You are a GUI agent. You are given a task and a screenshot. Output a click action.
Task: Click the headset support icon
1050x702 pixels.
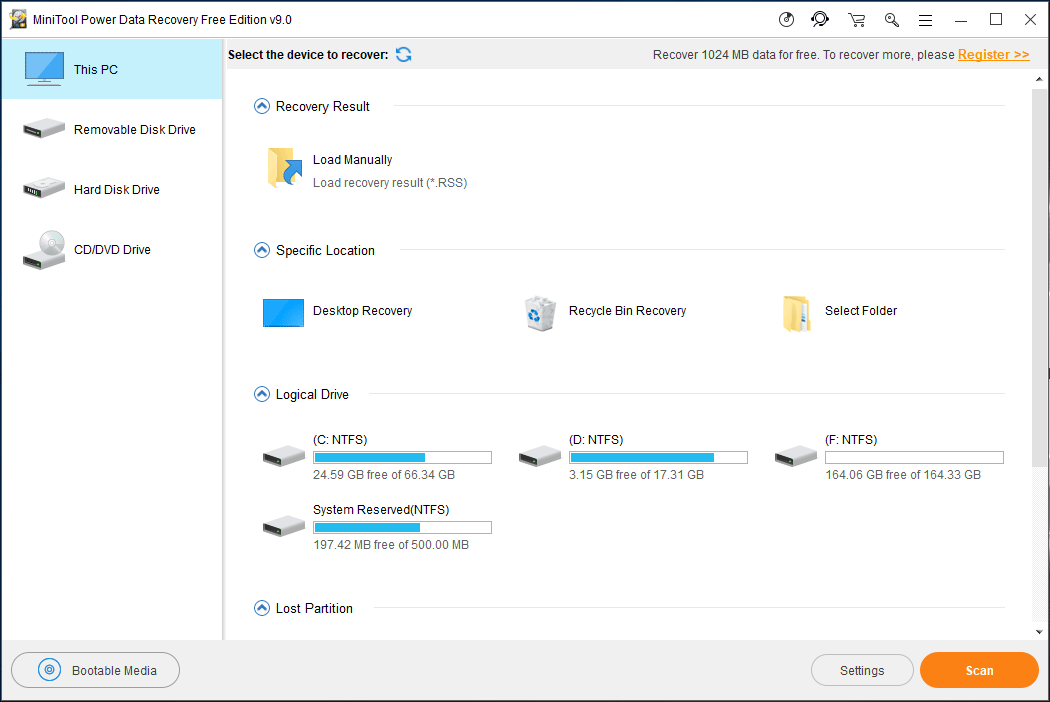(x=820, y=19)
